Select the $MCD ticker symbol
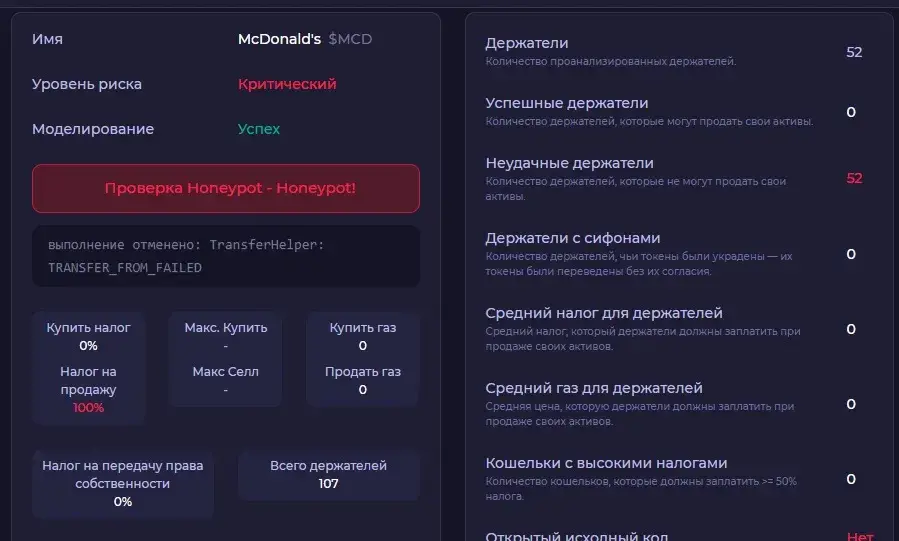Image resolution: width=899 pixels, height=541 pixels. [350, 39]
